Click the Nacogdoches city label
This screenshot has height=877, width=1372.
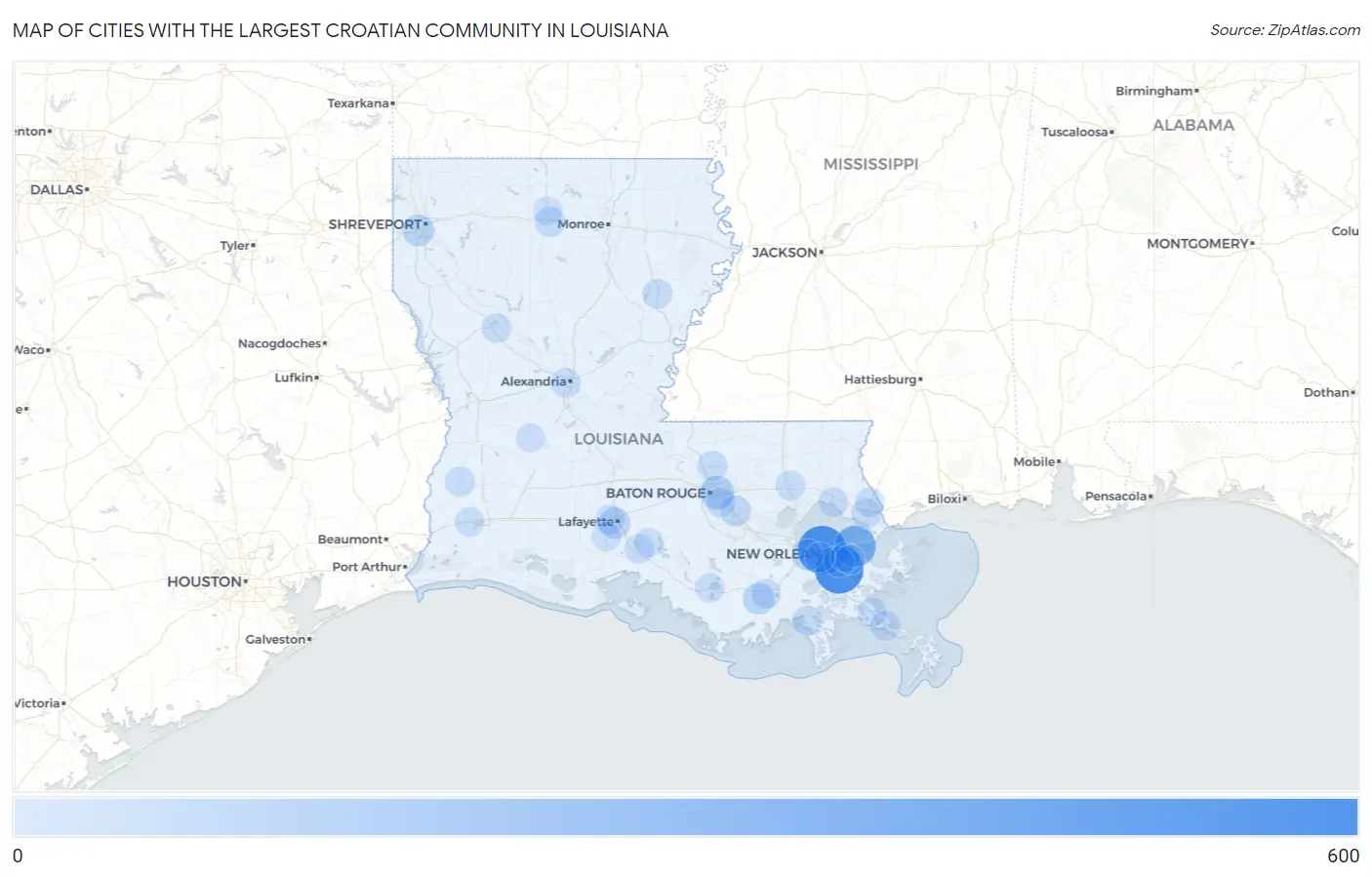pyautogui.click(x=282, y=343)
